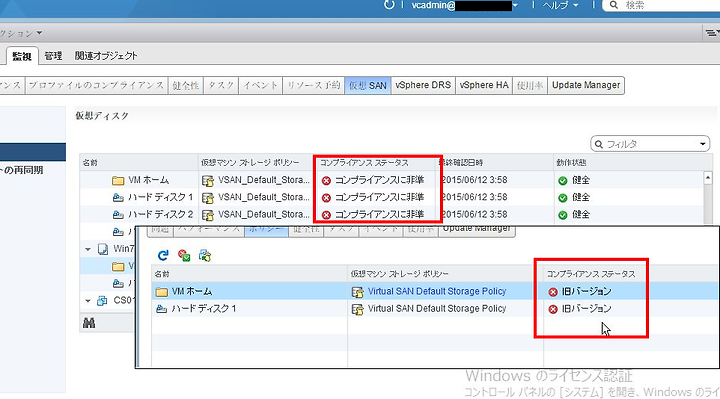Click the green 健全 icon in ハード ディスク 2 row

(x=562, y=215)
